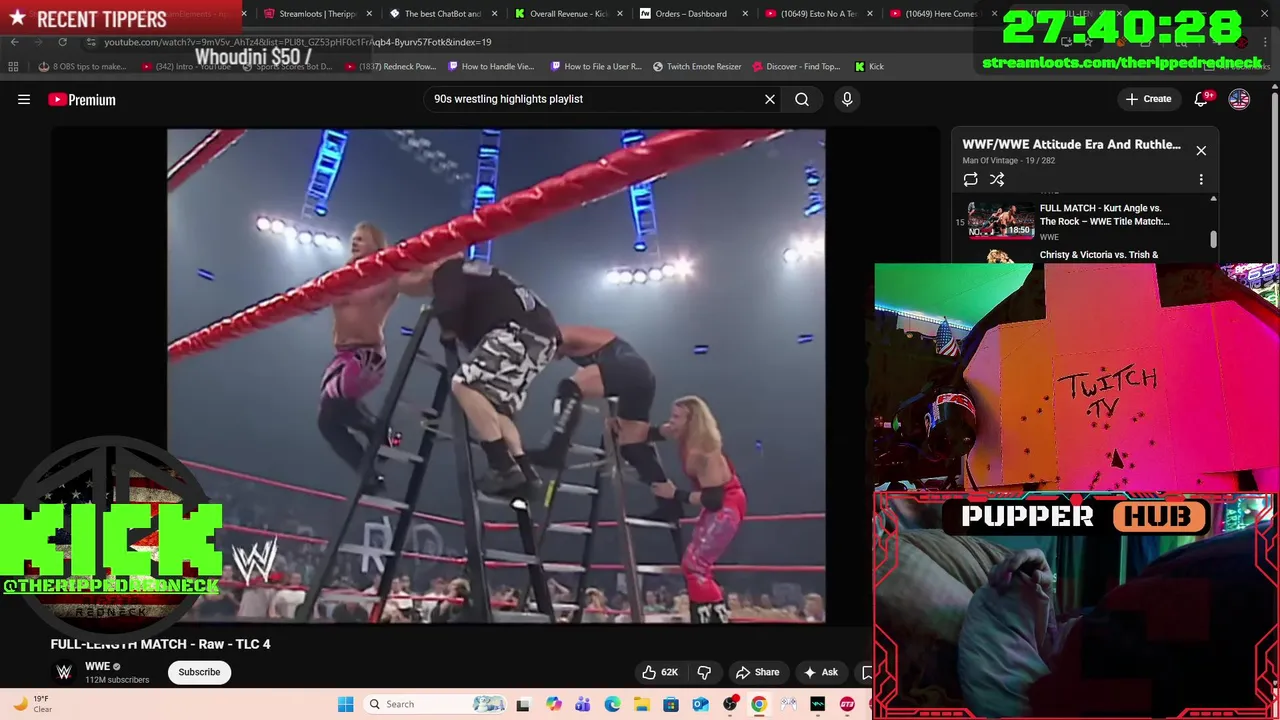
Task: Switch to Streamloots browser tab
Action: 316,14
